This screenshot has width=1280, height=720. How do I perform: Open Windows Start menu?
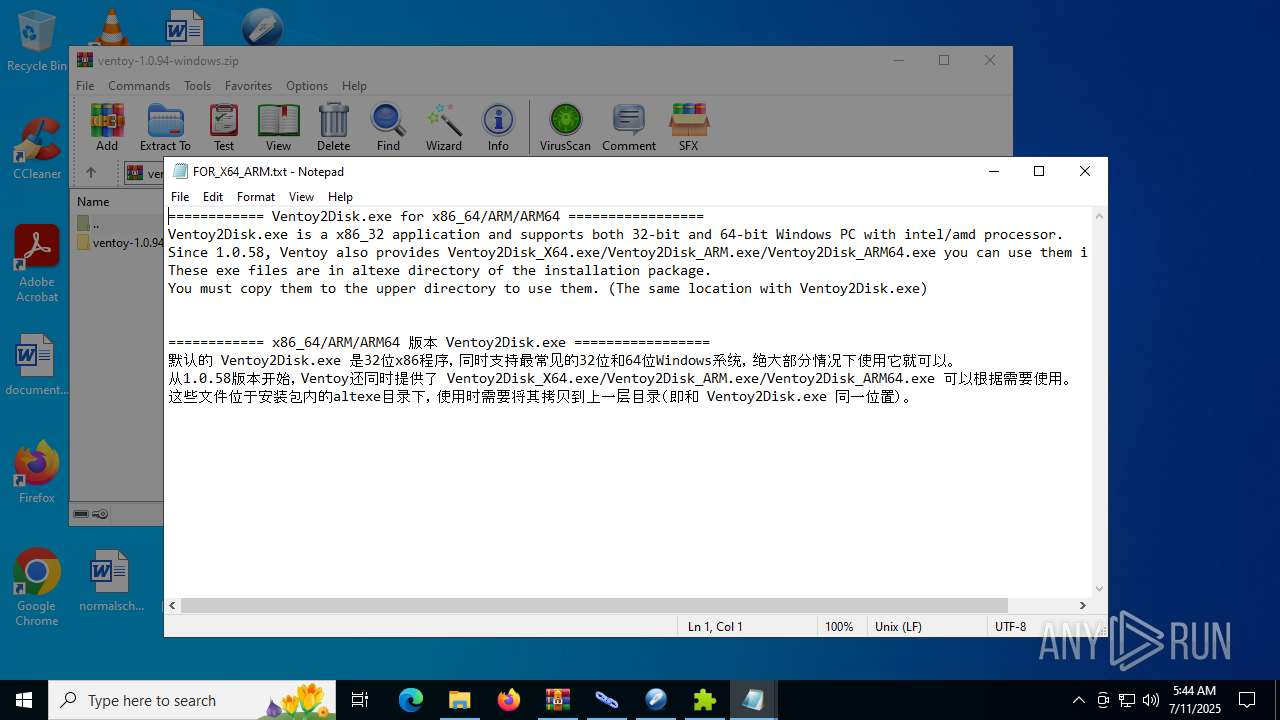coord(24,700)
